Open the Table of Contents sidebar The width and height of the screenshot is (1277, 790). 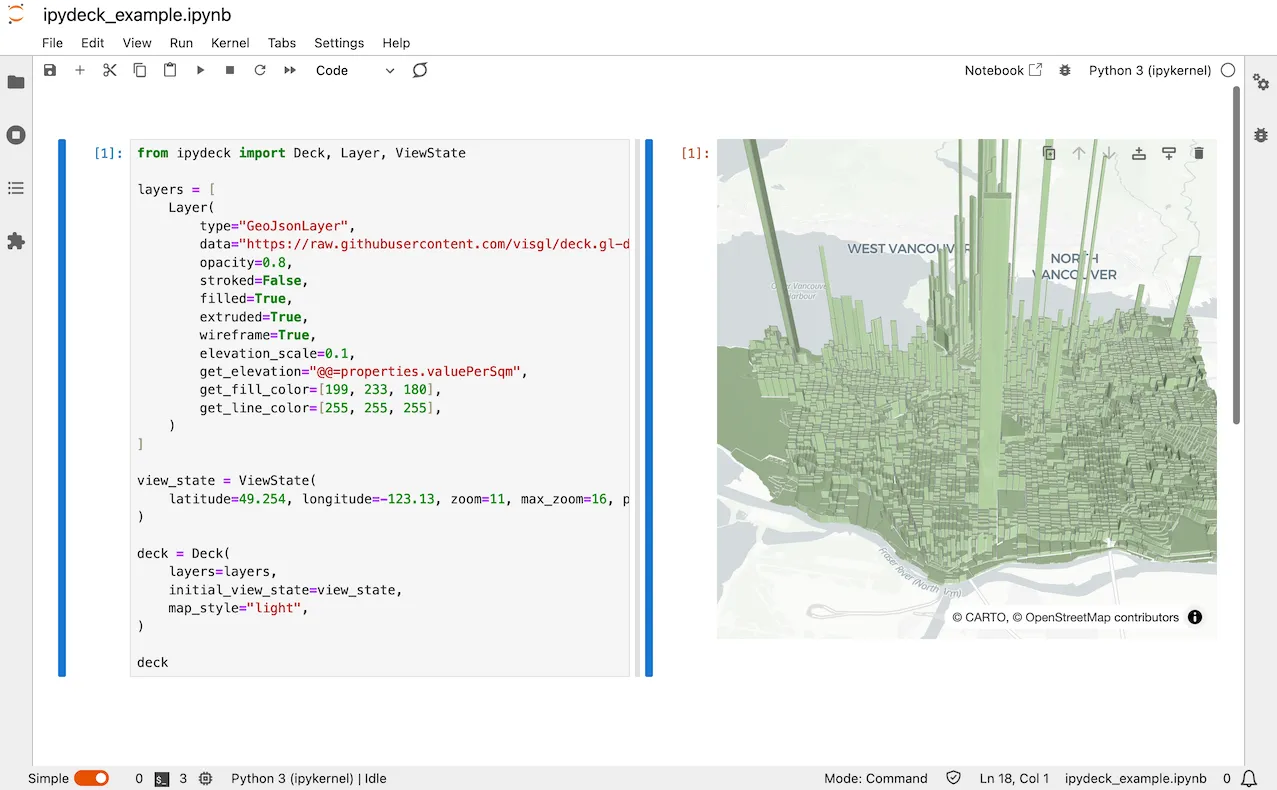point(16,188)
